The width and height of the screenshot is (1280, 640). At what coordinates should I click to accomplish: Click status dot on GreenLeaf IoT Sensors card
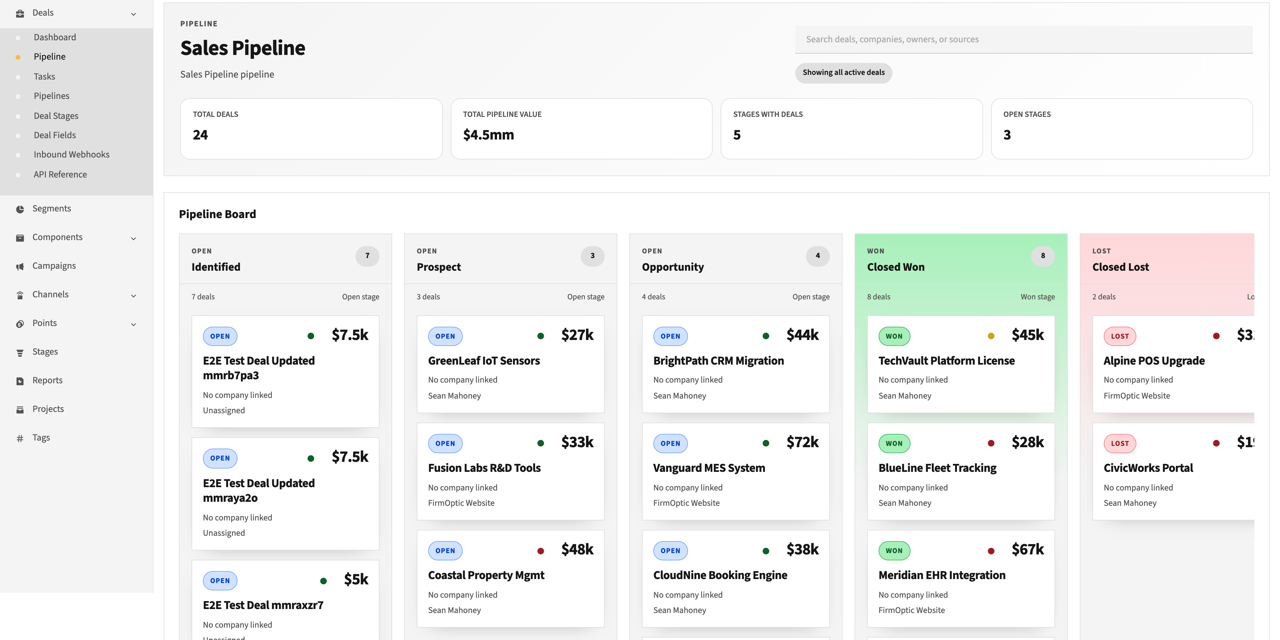(541, 336)
